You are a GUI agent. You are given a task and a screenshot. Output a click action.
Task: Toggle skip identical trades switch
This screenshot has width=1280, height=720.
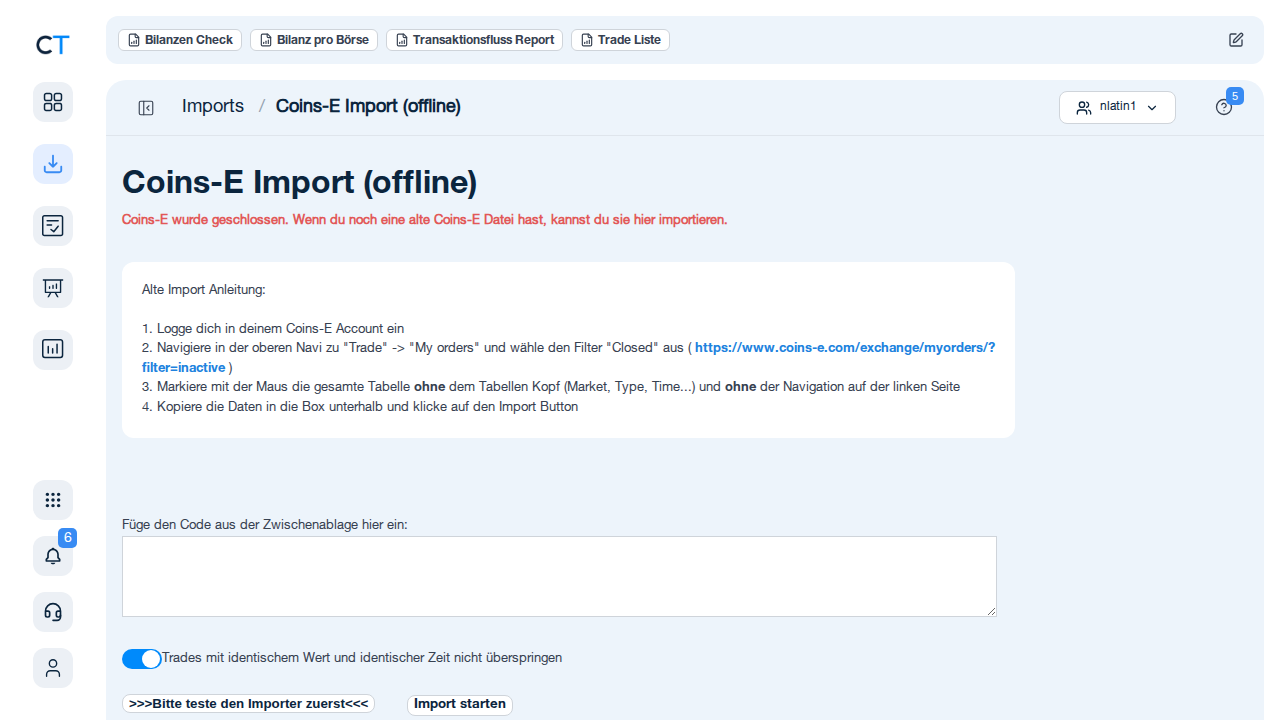[x=142, y=658]
